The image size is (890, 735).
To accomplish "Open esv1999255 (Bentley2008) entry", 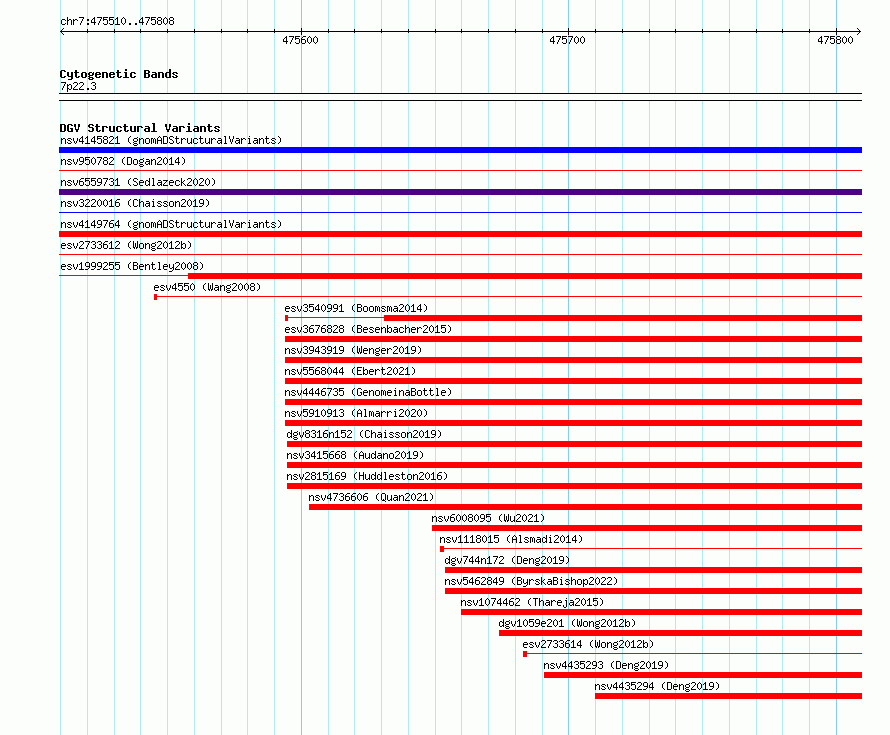I will 132,266.
